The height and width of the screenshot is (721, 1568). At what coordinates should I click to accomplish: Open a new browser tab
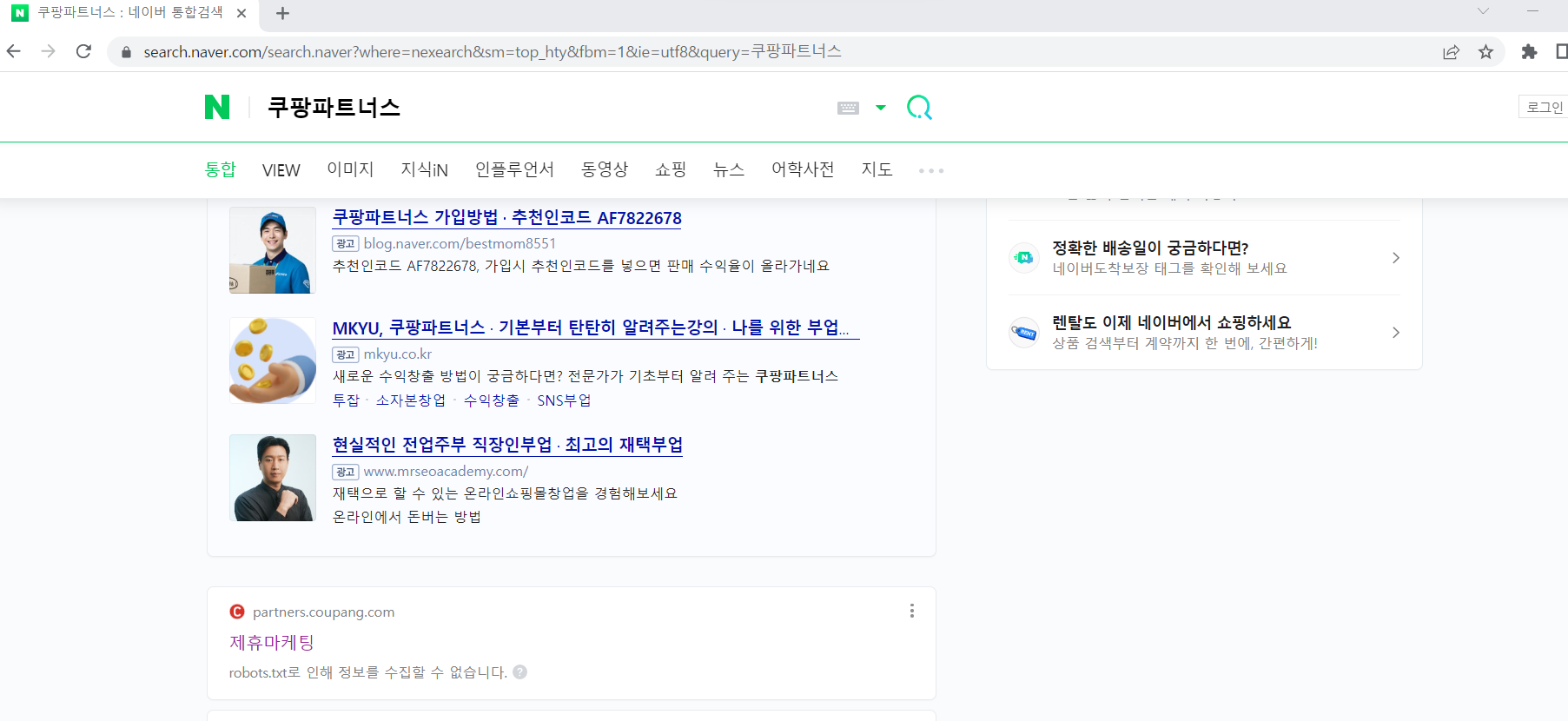pyautogui.click(x=282, y=13)
